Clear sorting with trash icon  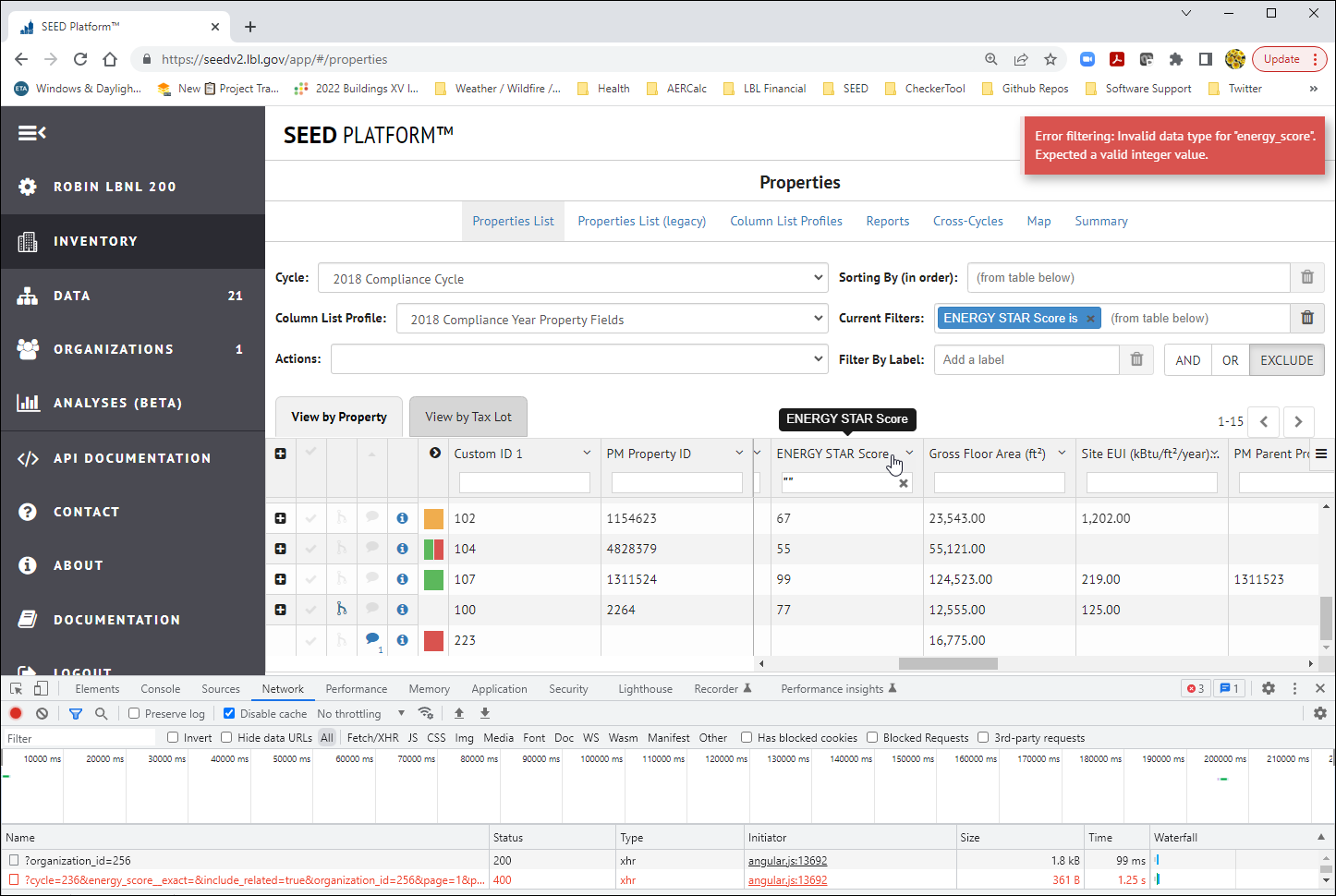click(x=1307, y=277)
